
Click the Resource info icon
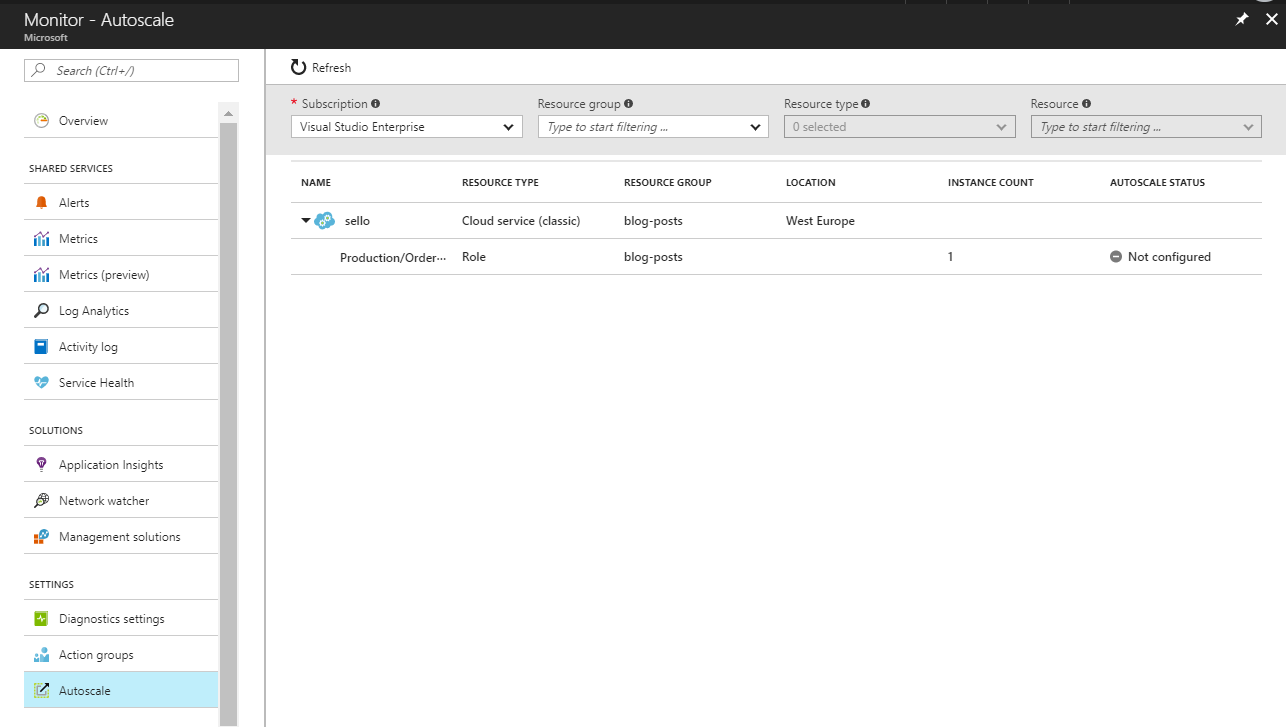pos(1086,104)
